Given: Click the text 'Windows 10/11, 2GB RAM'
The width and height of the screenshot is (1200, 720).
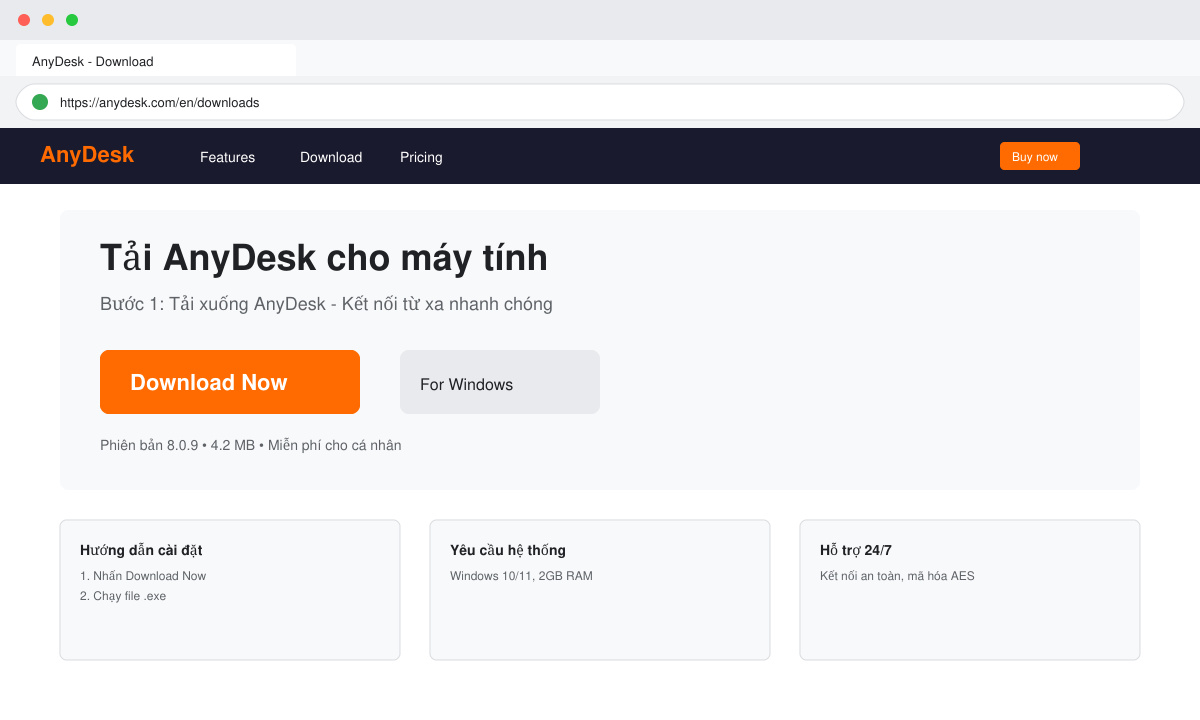Looking at the screenshot, I should click(x=521, y=576).
